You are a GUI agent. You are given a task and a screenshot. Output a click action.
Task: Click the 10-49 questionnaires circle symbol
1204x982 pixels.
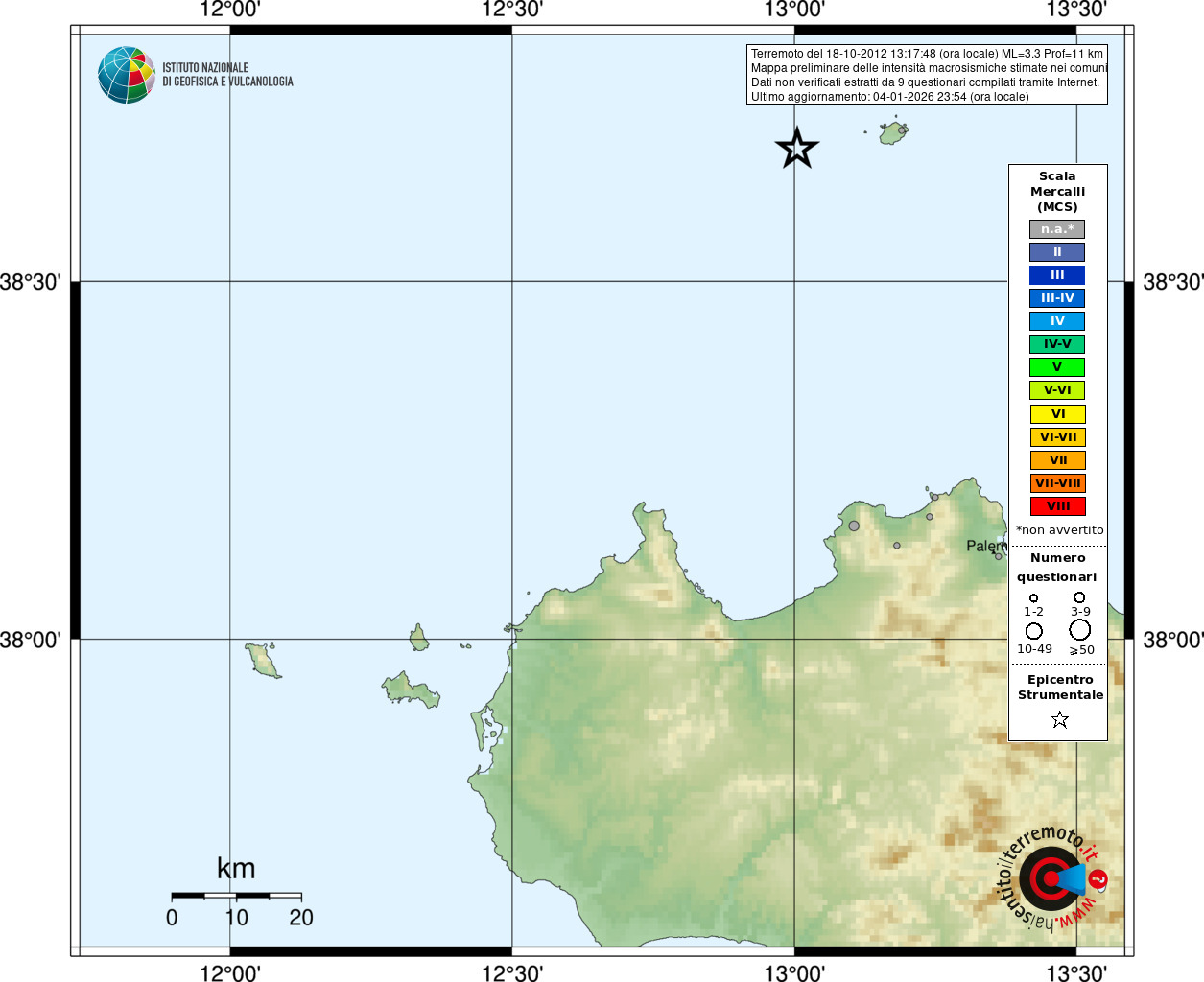(1033, 631)
